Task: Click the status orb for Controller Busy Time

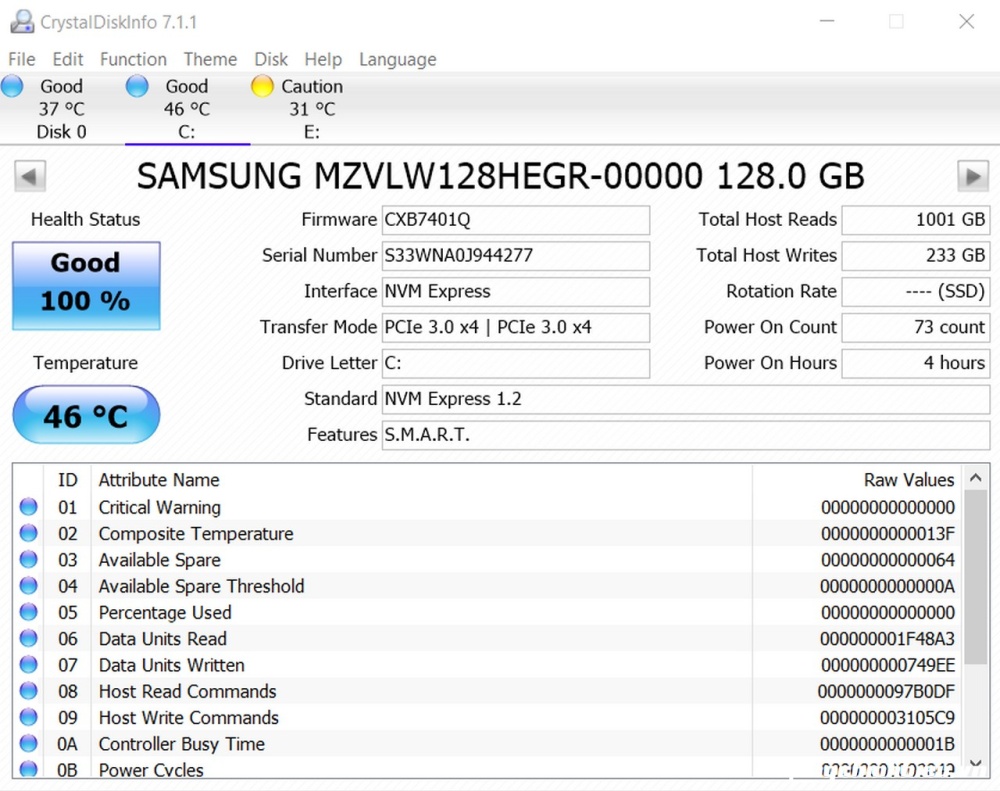Action: pyautogui.click(x=29, y=744)
